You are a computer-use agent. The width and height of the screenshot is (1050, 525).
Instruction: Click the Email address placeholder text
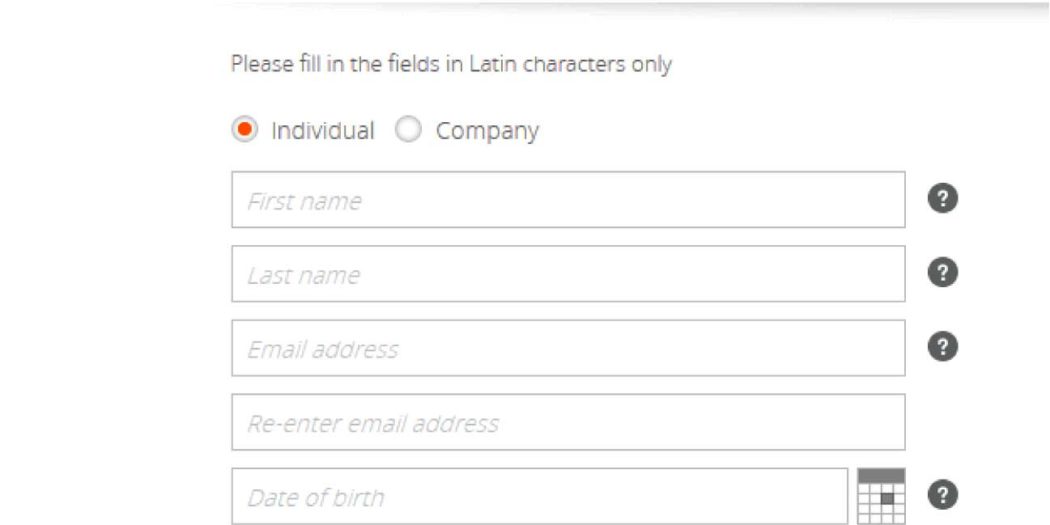[x=322, y=350]
